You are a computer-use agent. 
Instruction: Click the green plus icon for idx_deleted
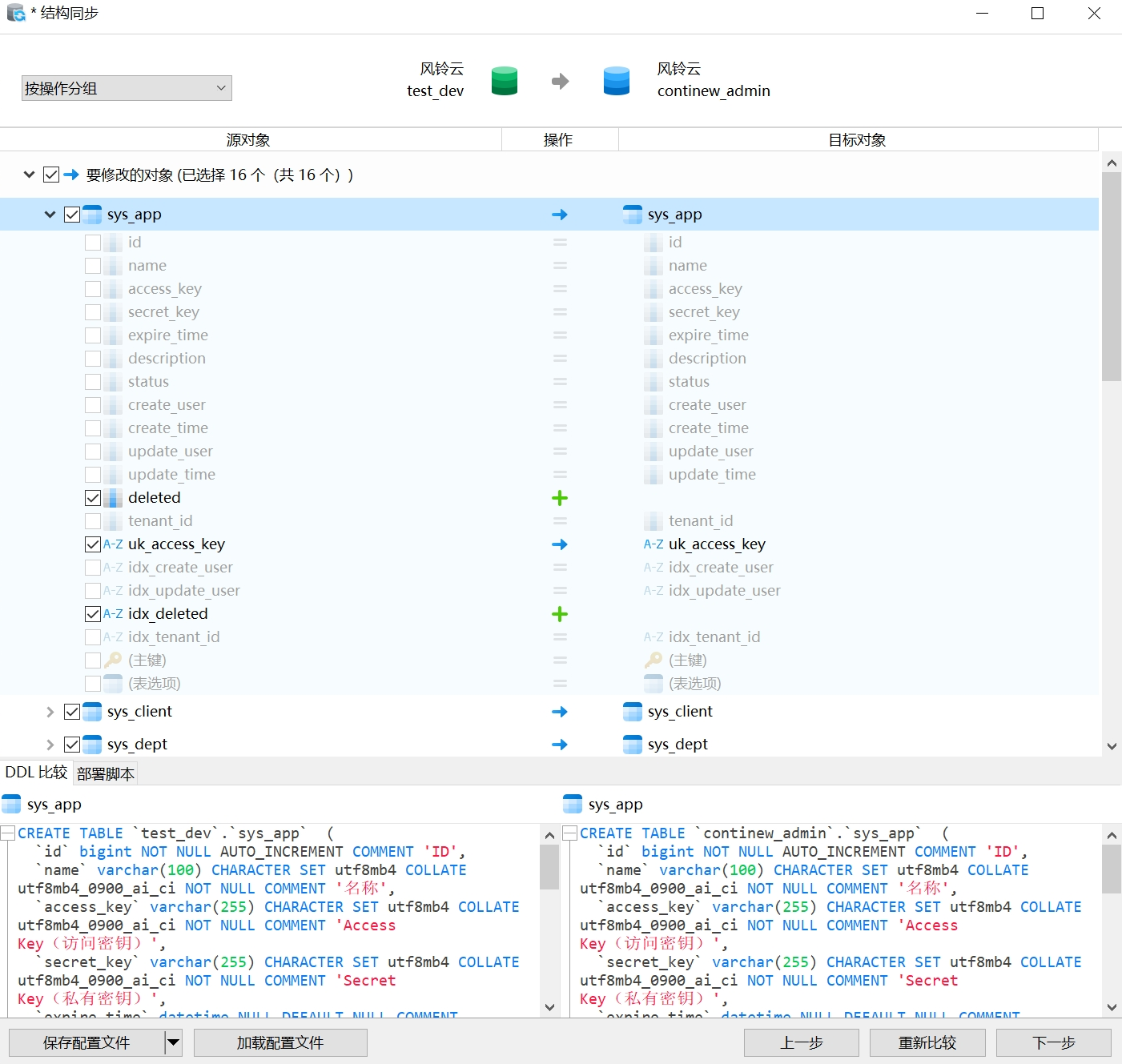(x=560, y=614)
